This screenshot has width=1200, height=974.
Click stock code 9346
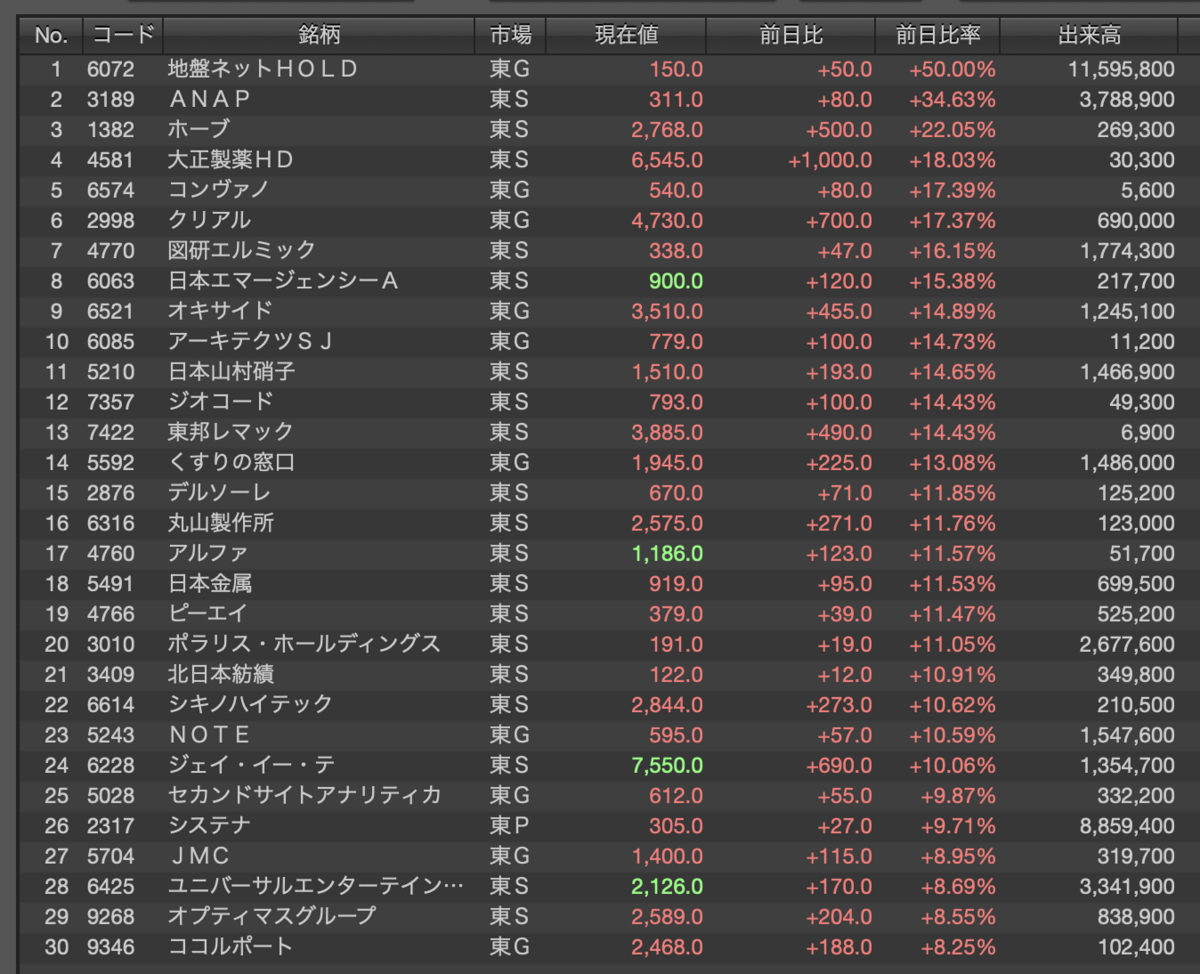(x=109, y=946)
